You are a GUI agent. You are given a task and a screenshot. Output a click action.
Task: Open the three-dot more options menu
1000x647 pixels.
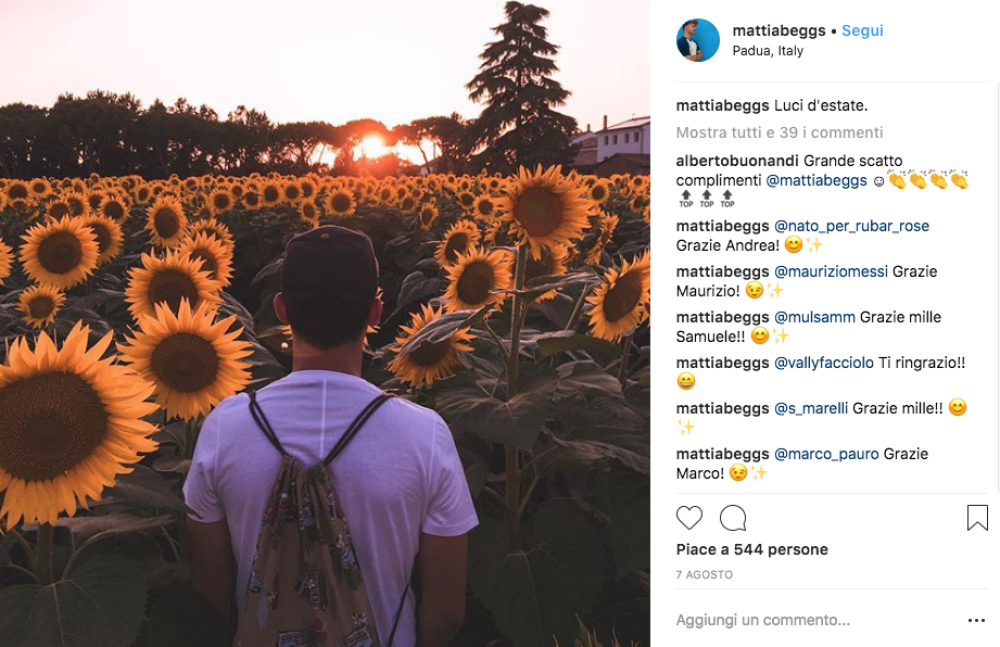pyautogui.click(x=976, y=620)
